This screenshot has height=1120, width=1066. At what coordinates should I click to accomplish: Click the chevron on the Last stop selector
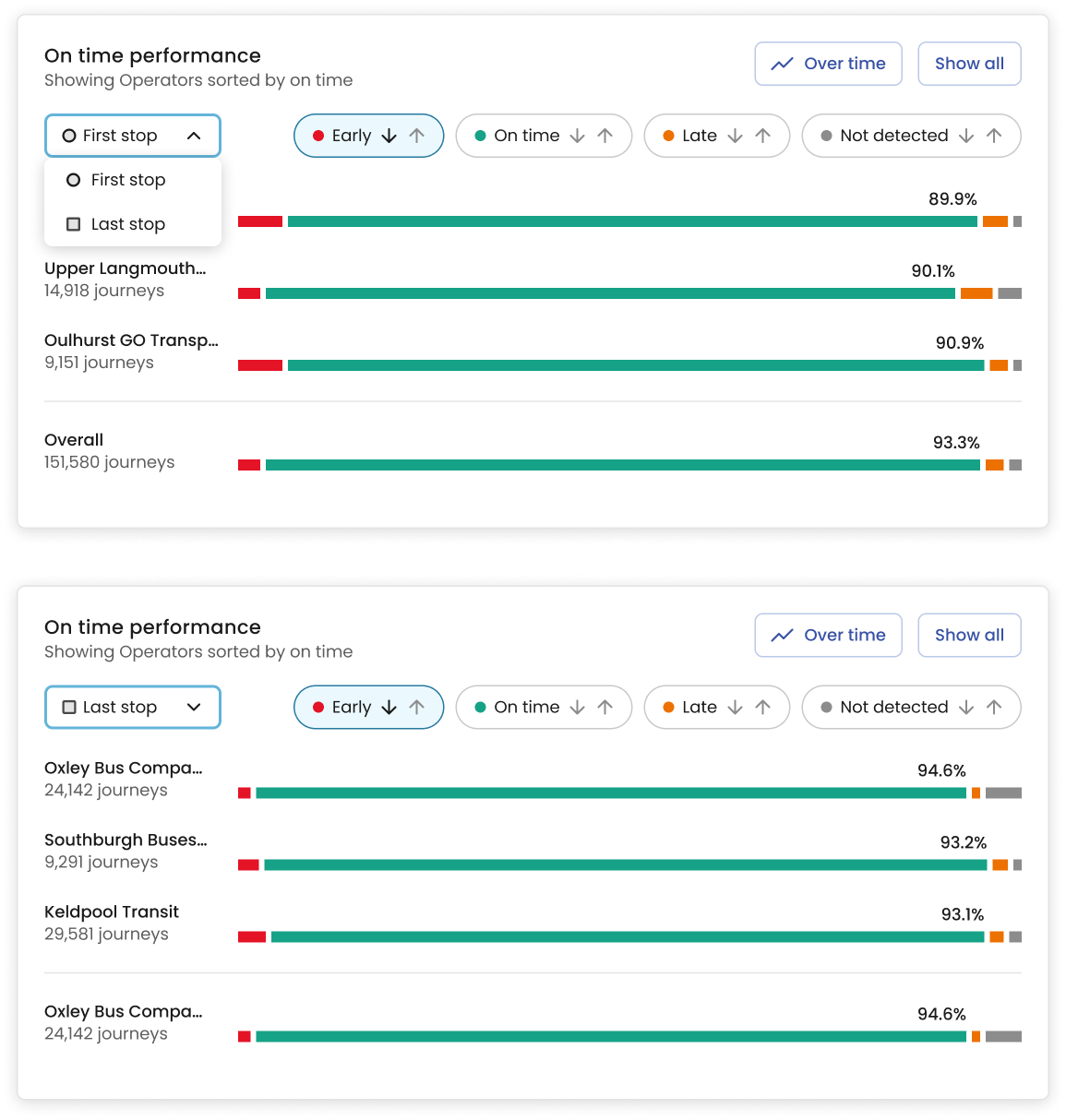(194, 708)
